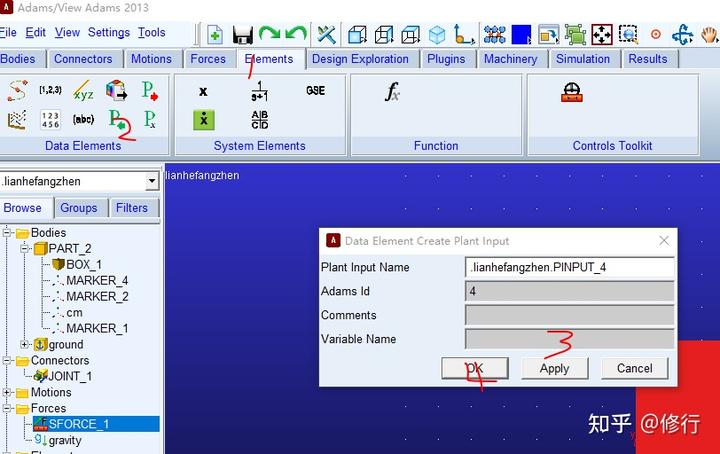Collapse the Connectors tree folder
The image size is (720, 454).
(7, 360)
